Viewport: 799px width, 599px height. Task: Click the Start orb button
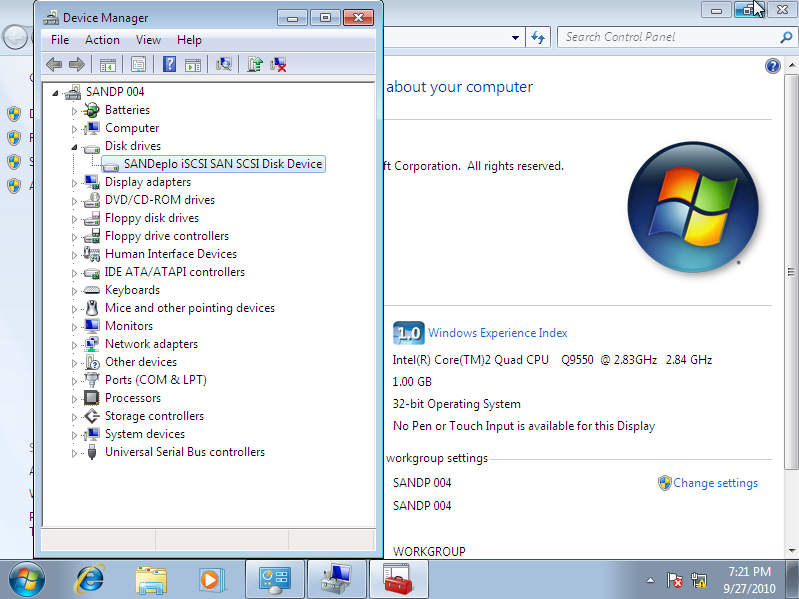tap(26, 580)
